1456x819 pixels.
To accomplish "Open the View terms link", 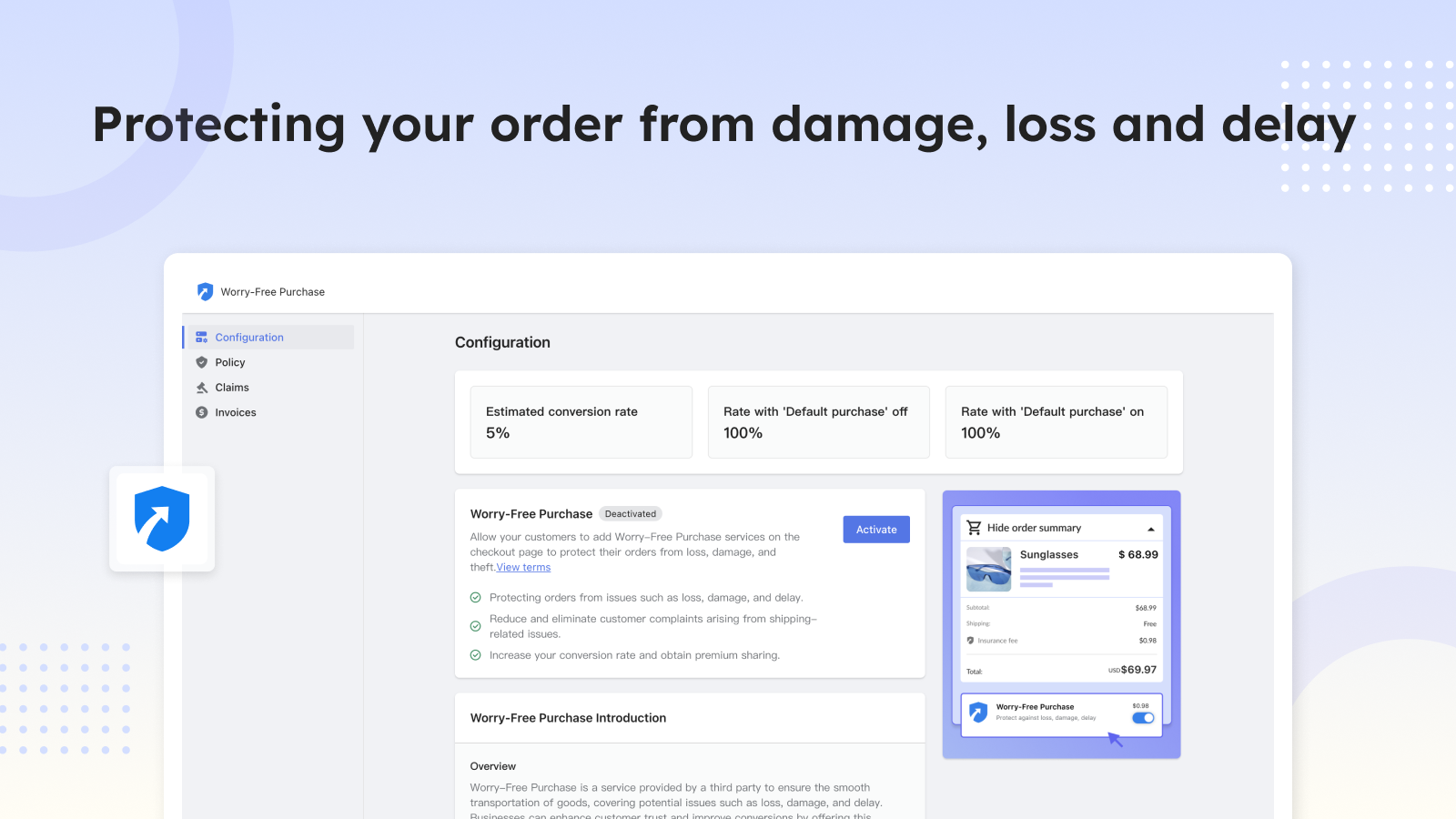I will [x=523, y=568].
